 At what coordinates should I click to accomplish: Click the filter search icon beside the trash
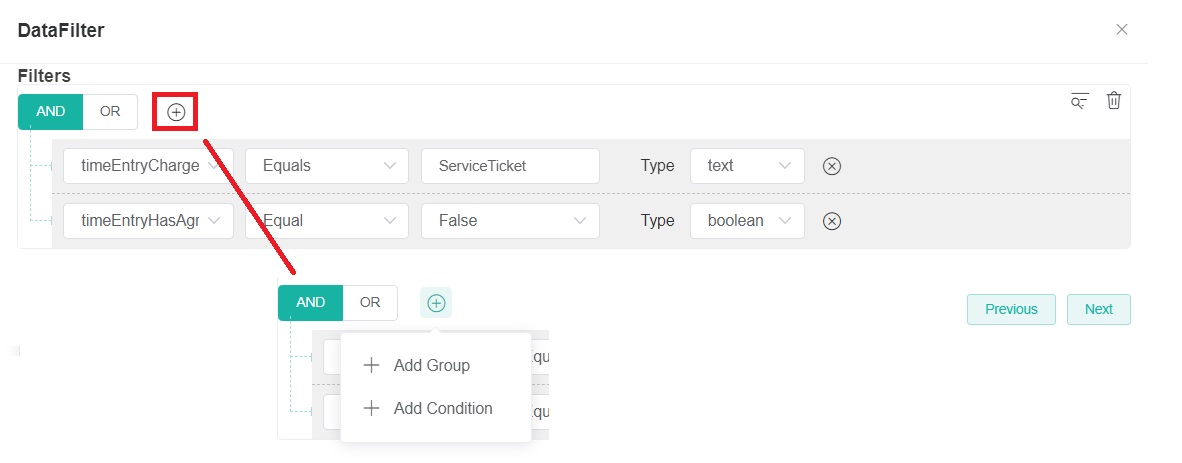click(x=1079, y=101)
